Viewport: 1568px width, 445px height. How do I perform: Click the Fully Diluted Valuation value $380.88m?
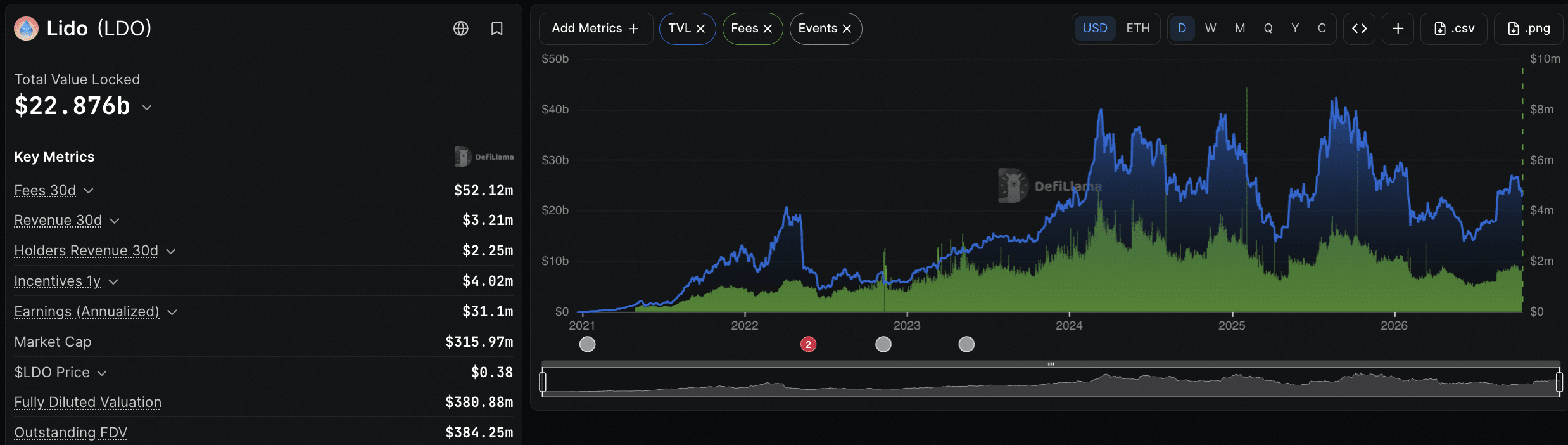(479, 403)
